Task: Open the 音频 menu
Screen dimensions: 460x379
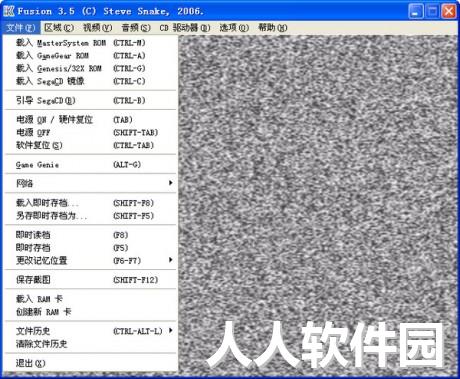Action: (x=136, y=28)
